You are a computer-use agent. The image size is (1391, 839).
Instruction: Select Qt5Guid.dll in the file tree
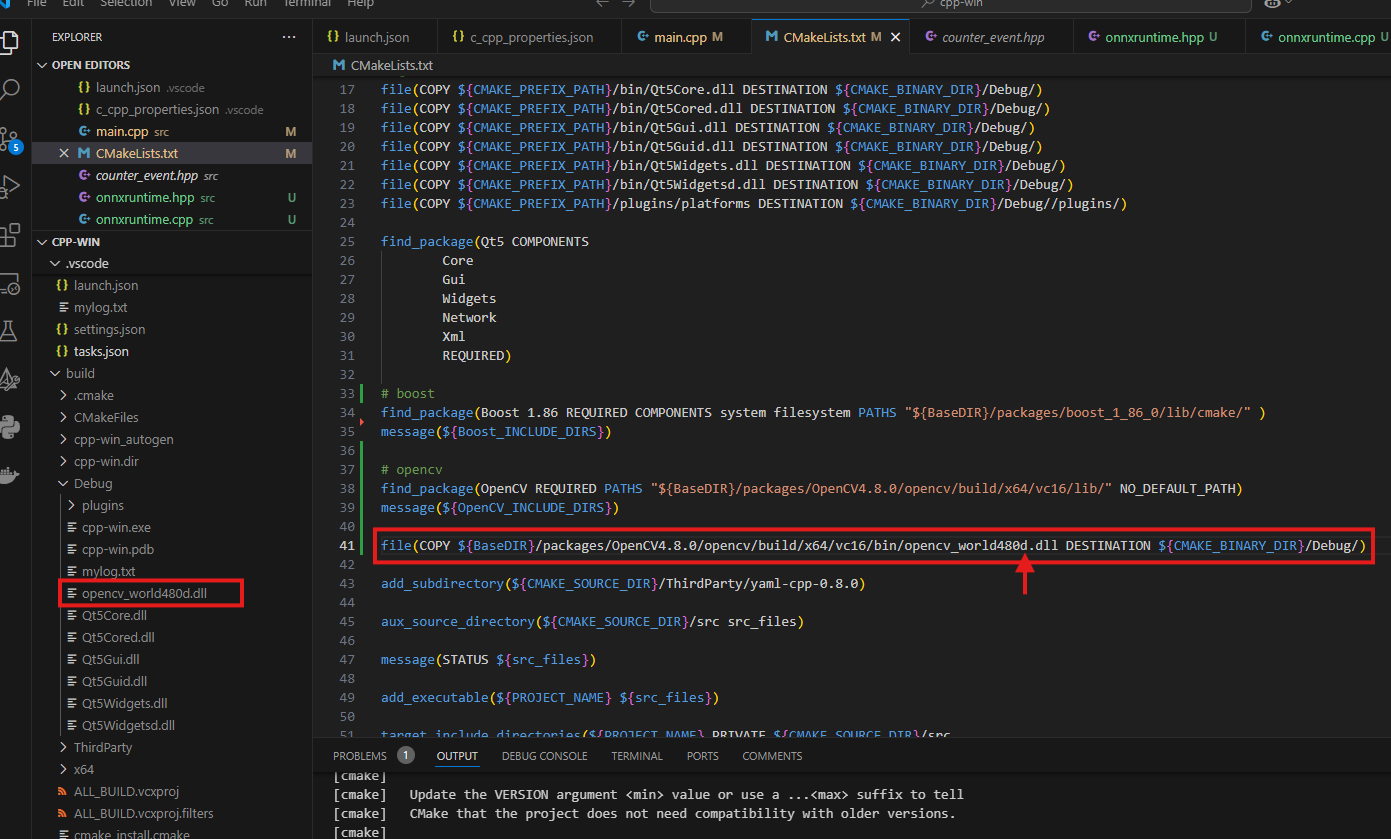tap(172, 682)
